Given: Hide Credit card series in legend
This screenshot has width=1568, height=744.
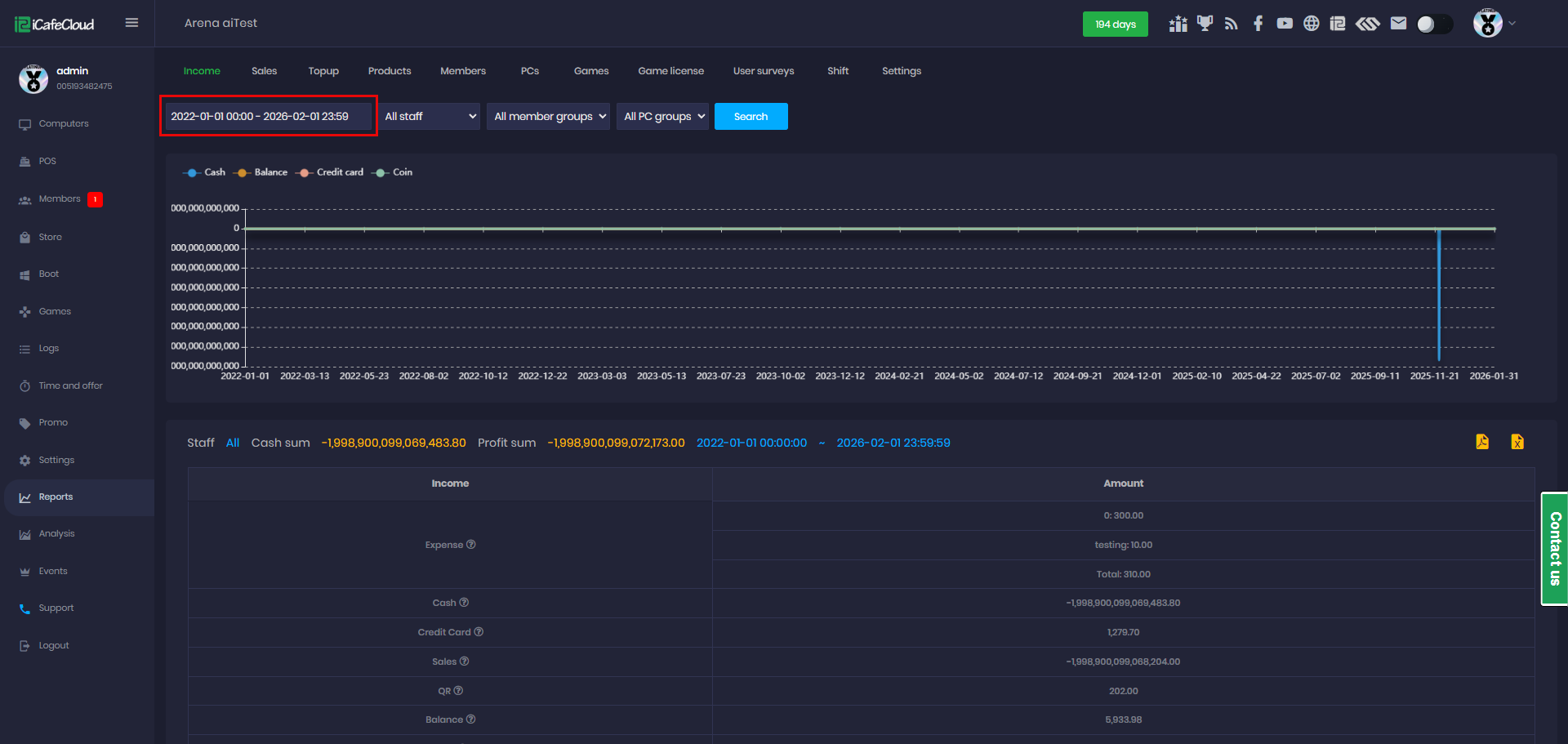Looking at the screenshot, I should click(331, 172).
